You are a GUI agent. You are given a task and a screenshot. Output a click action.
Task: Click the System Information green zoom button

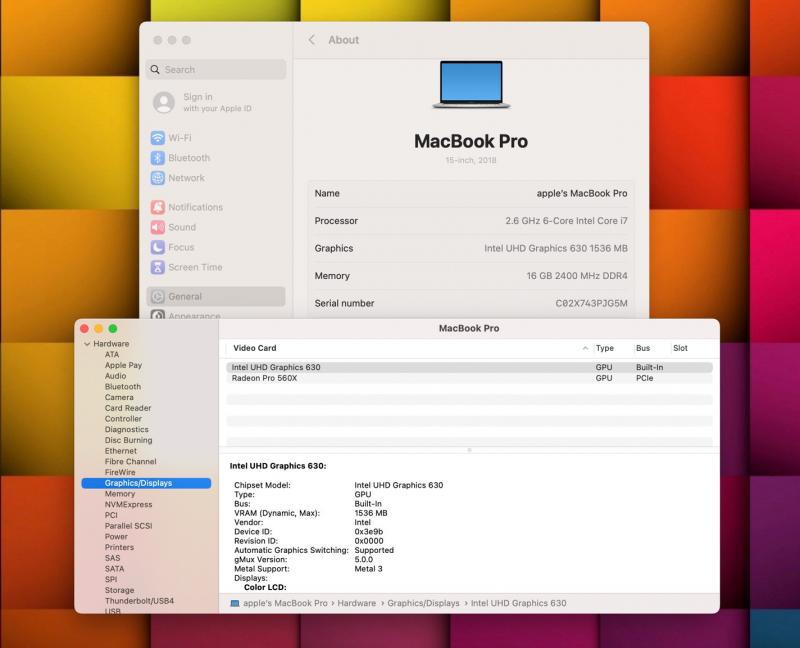pos(113,329)
